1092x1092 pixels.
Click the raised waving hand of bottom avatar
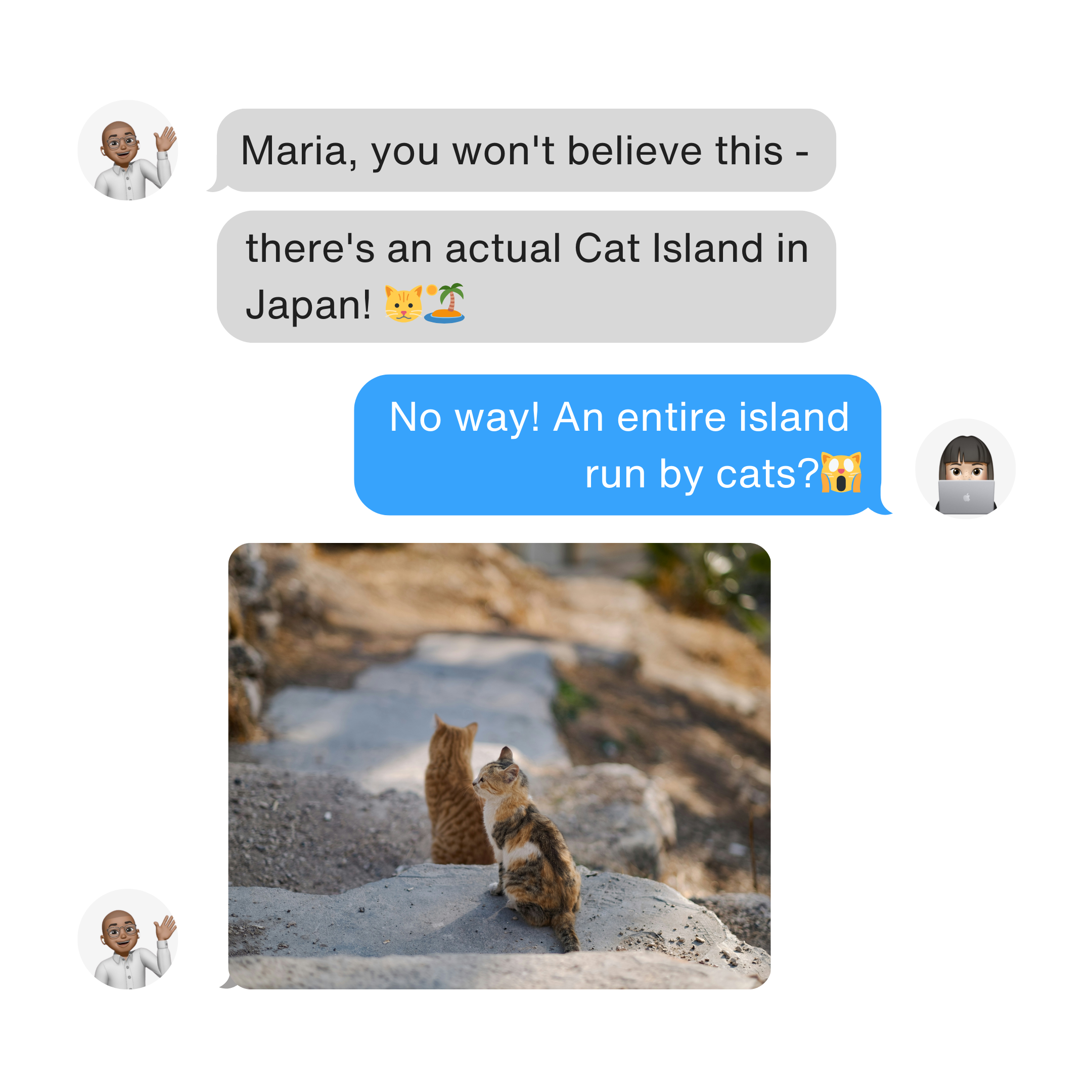165,928
